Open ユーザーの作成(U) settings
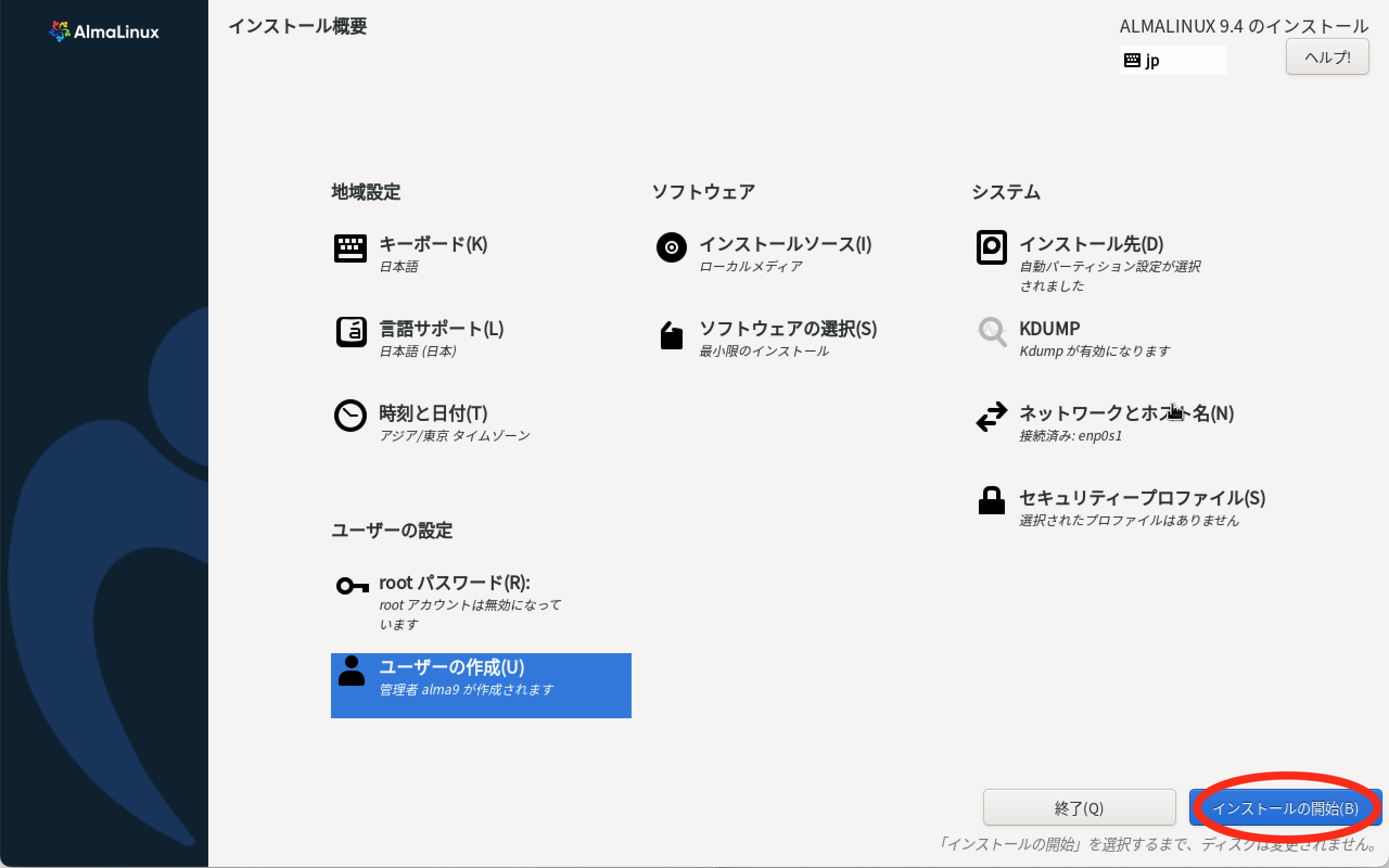1389x868 pixels. (x=480, y=685)
